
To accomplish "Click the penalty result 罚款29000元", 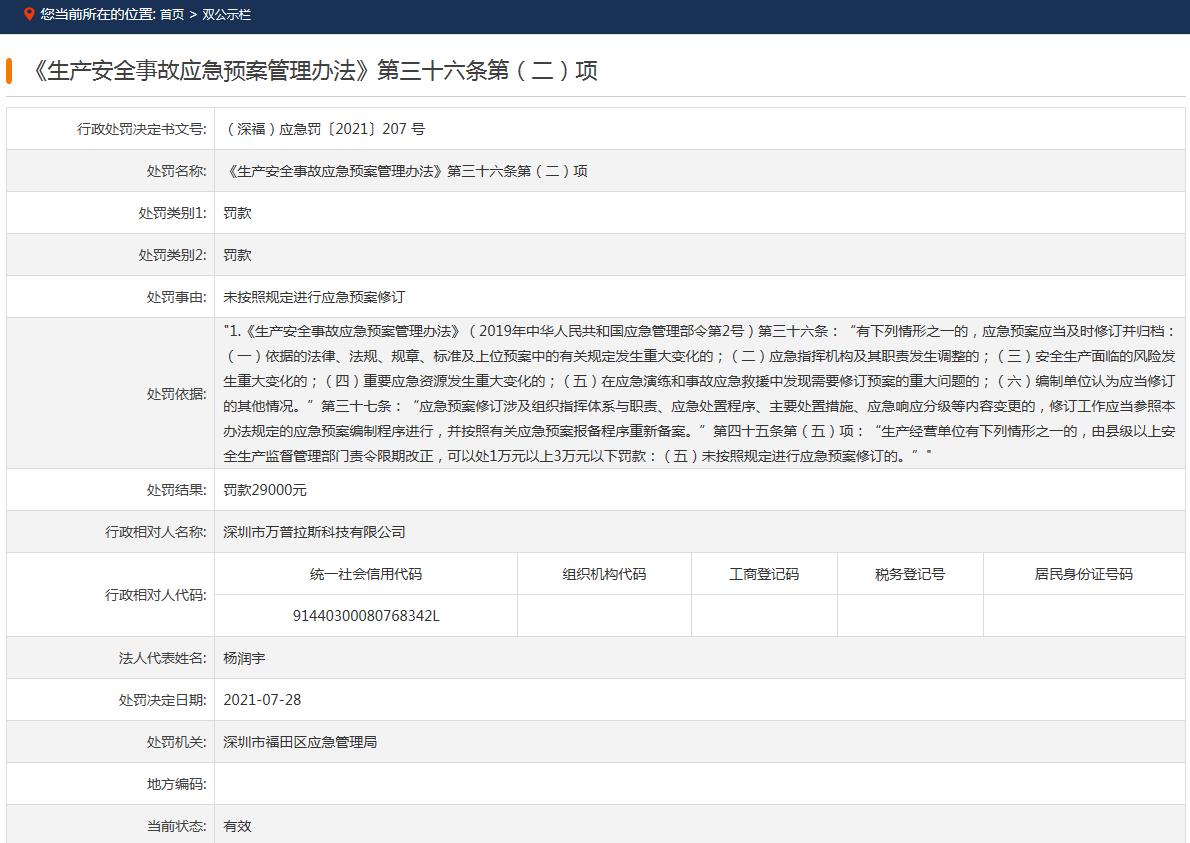I will click(x=265, y=490).
